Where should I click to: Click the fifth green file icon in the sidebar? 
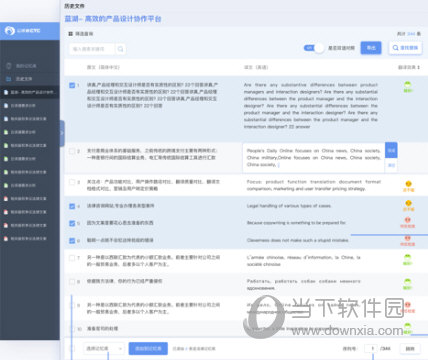(x=6, y=185)
